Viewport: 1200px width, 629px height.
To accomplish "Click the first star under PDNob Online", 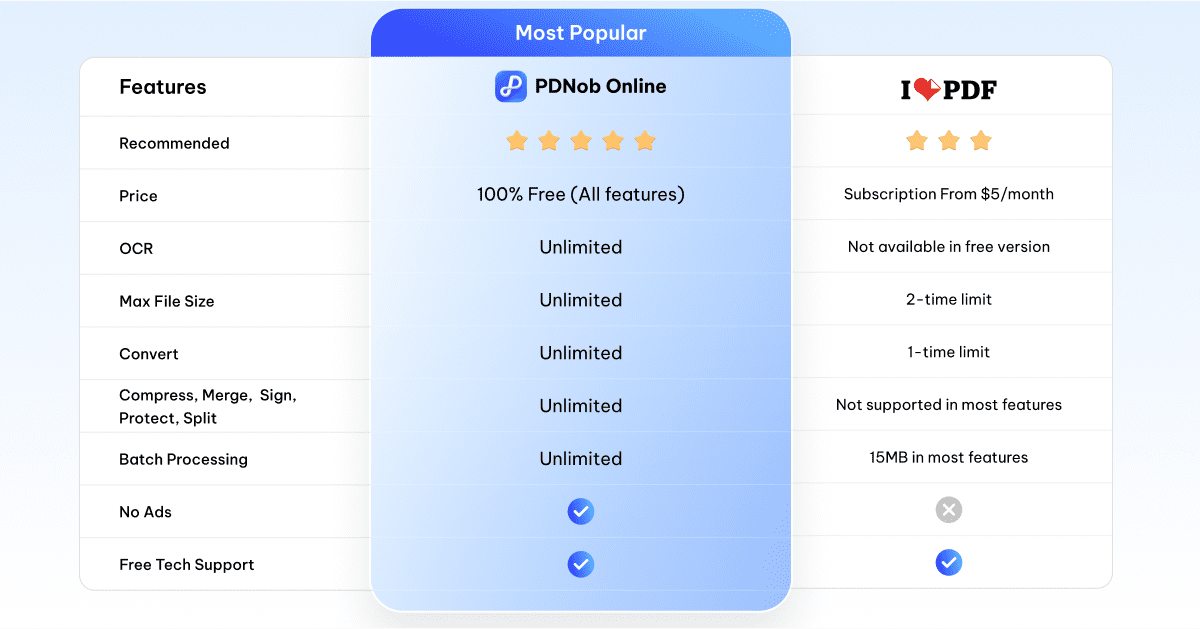I will 517,141.
